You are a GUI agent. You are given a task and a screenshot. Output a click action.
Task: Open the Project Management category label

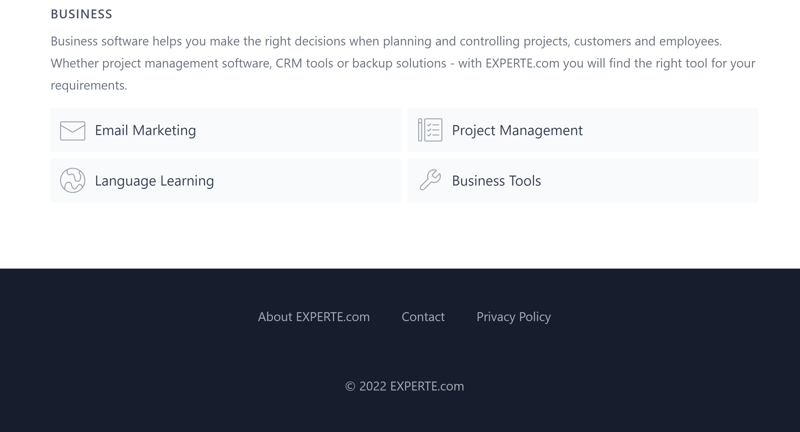[x=517, y=131]
